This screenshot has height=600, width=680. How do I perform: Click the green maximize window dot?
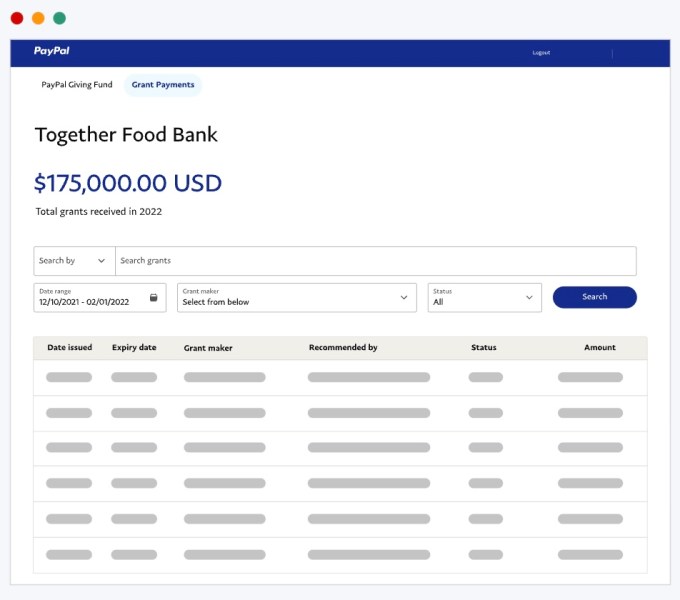point(60,18)
